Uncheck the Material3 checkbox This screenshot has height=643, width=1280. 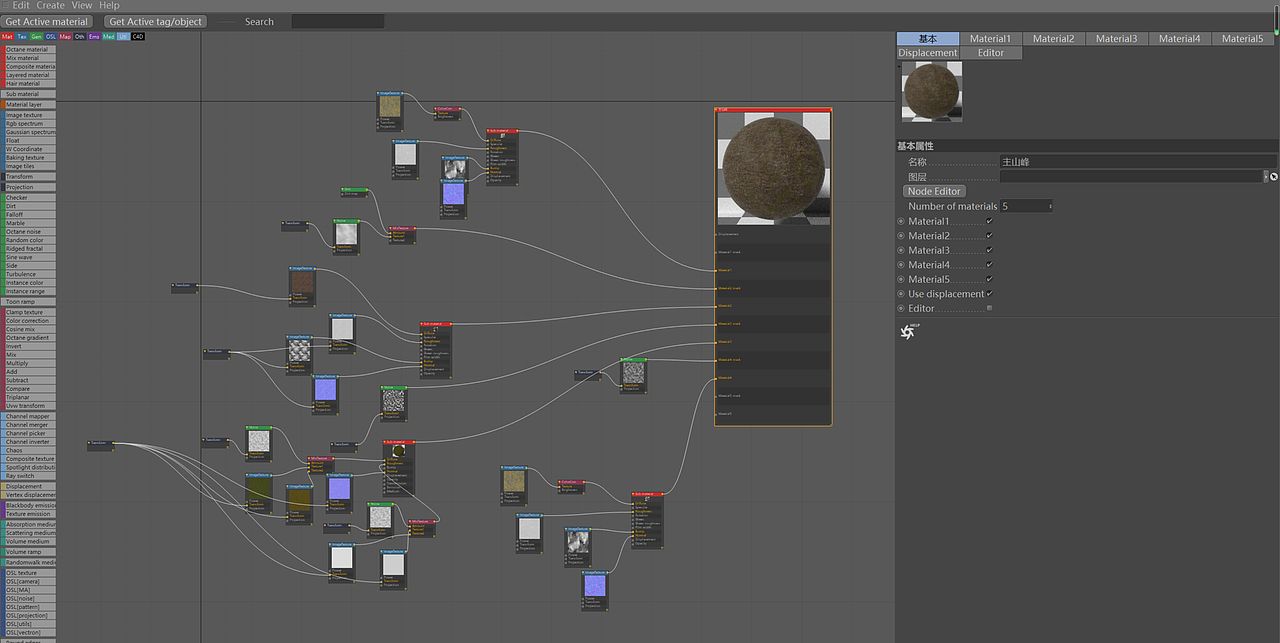[x=989, y=250]
